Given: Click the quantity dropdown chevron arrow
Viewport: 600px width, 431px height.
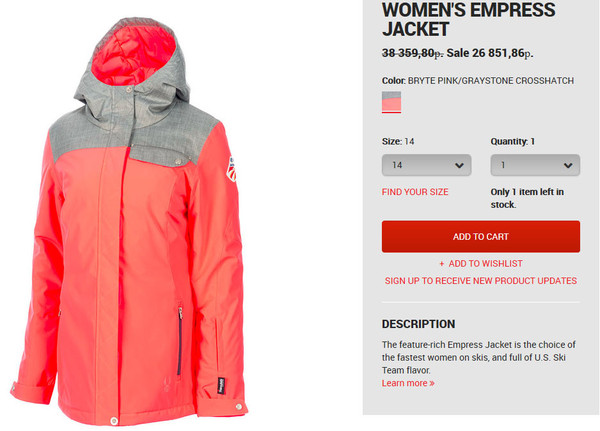Looking at the screenshot, I should (x=568, y=166).
